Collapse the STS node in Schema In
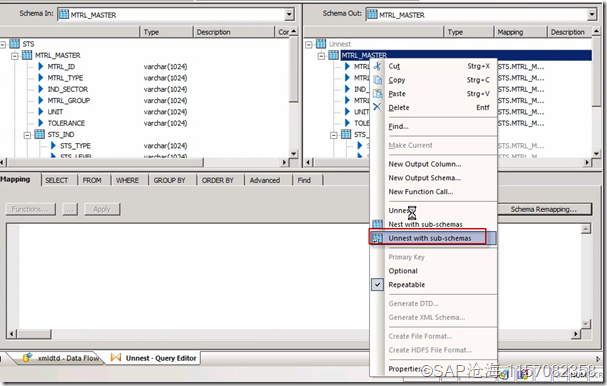 (x=3, y=45)
